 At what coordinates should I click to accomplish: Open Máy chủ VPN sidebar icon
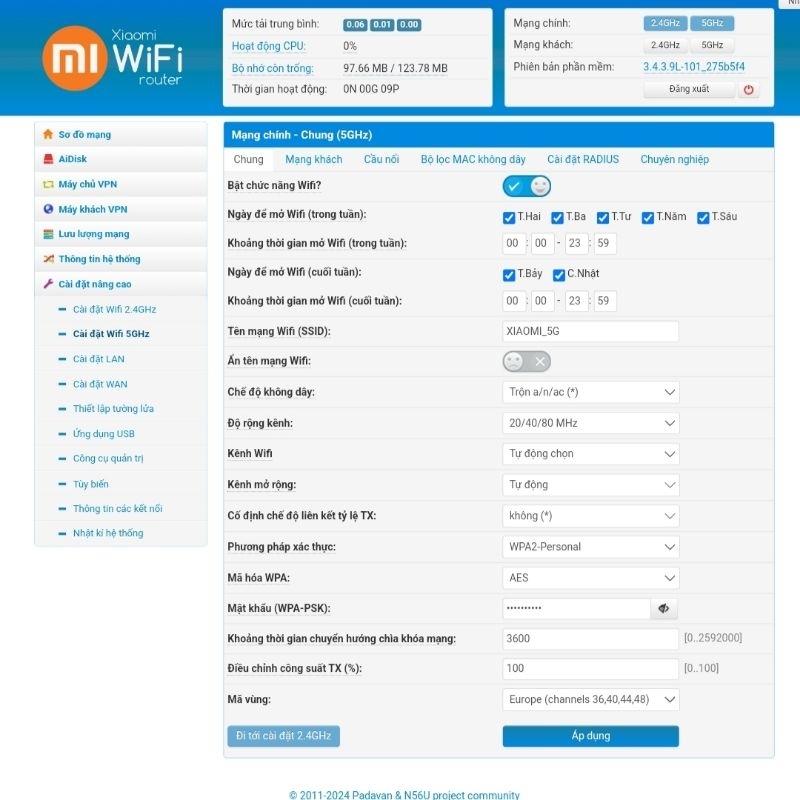(47, 184)
